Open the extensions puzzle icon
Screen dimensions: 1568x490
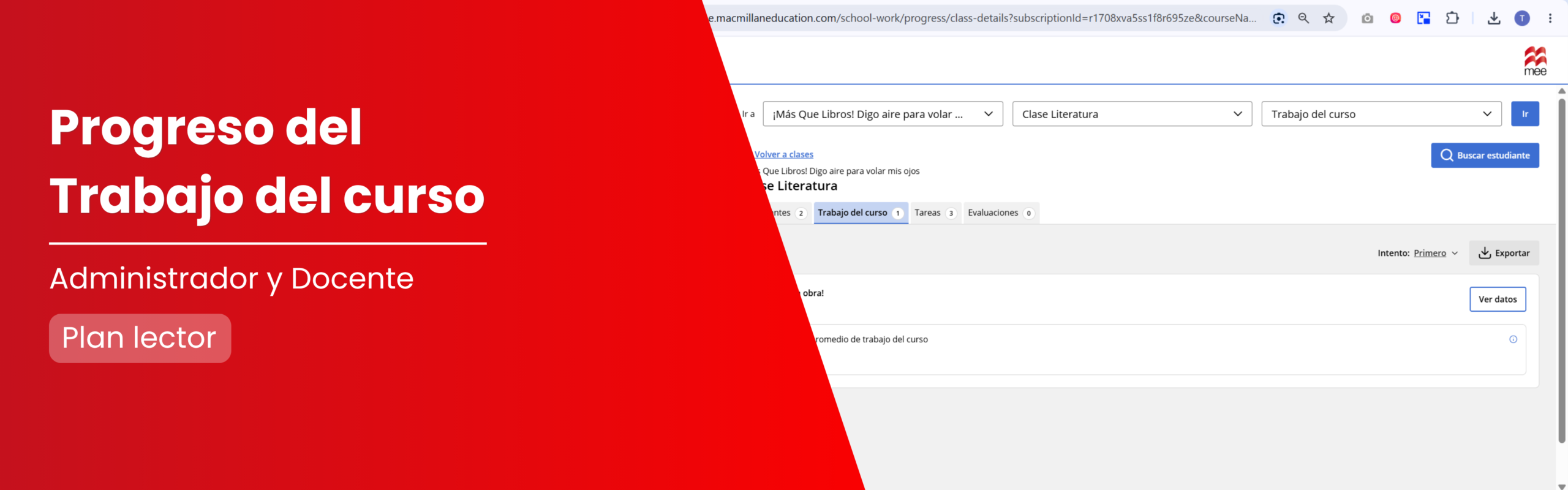1452,18
